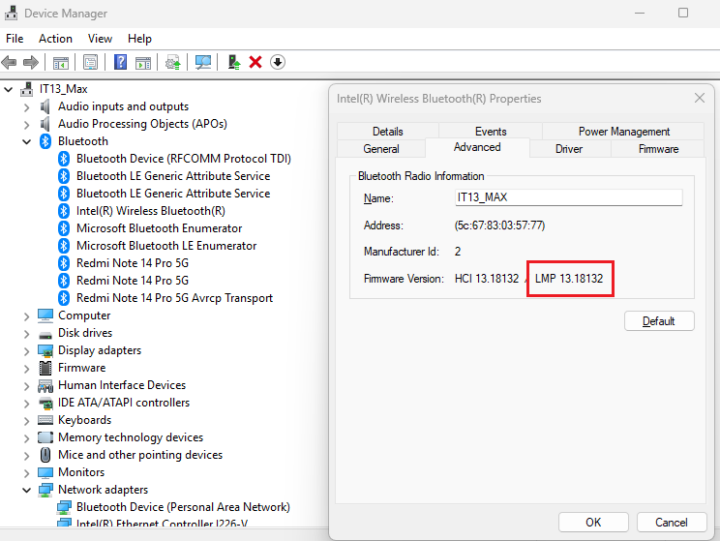
Task: Toggle the action pane toolbar icon
Action: 143,62
